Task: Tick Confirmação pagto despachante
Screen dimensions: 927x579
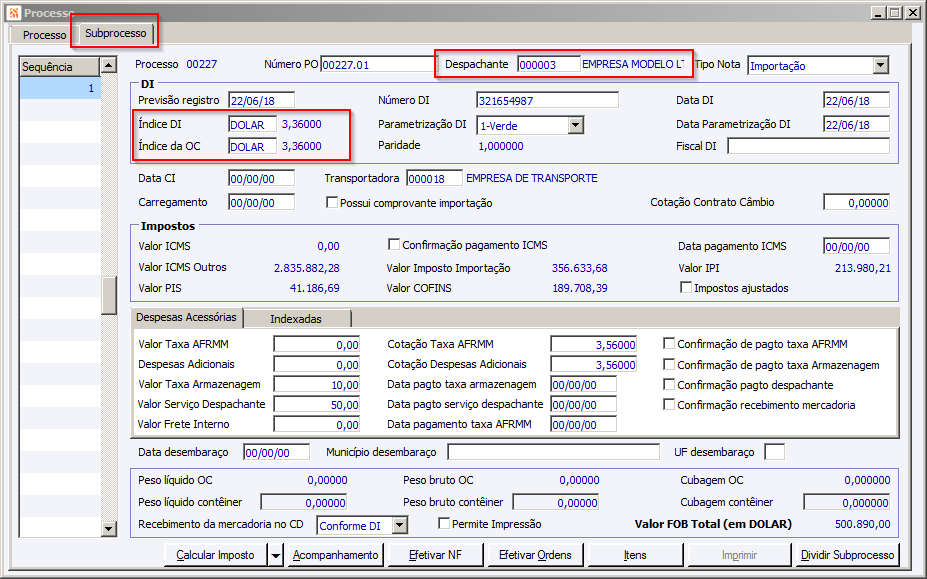Action: coord(669,384)
